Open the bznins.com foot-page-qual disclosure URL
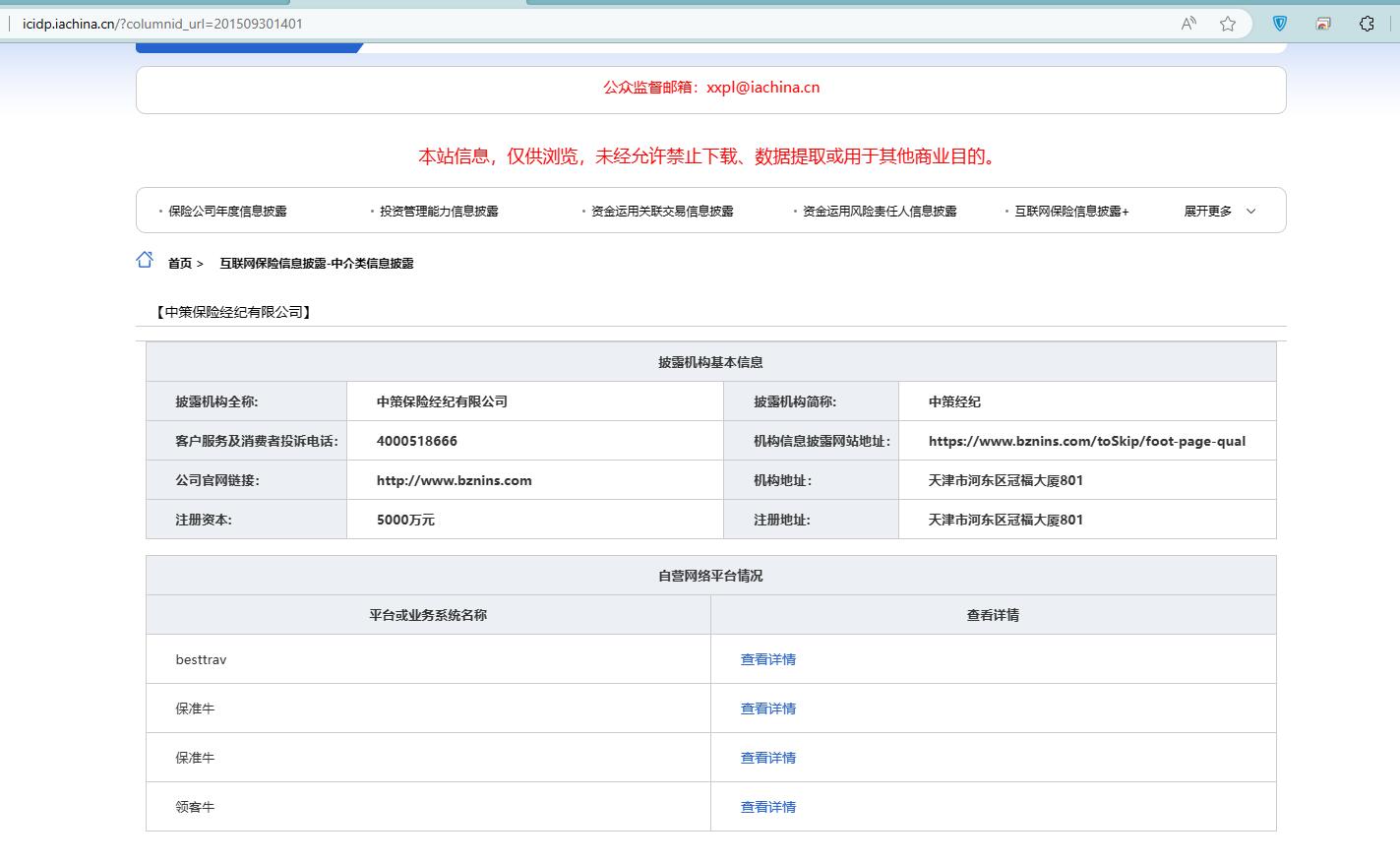The width and height of the screenshot is (1400, 862). (x=1087, y=441)
